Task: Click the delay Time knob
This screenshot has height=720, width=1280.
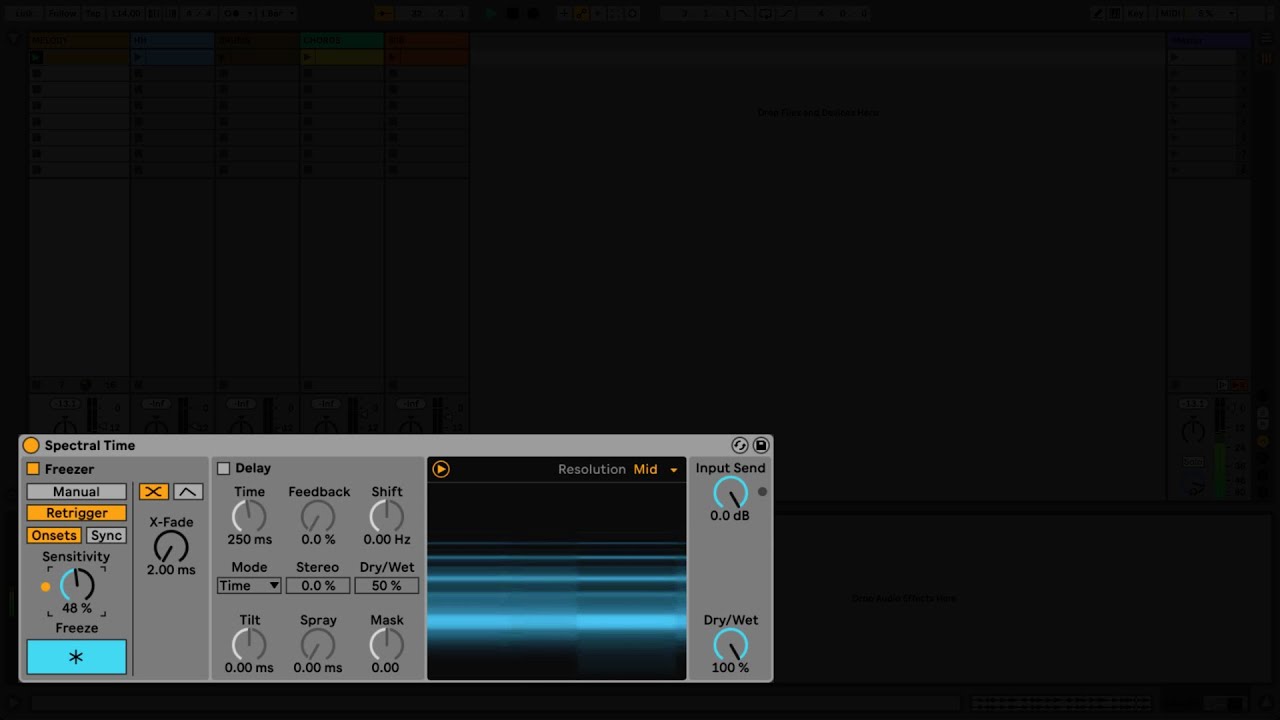Action: pos(249,516)
